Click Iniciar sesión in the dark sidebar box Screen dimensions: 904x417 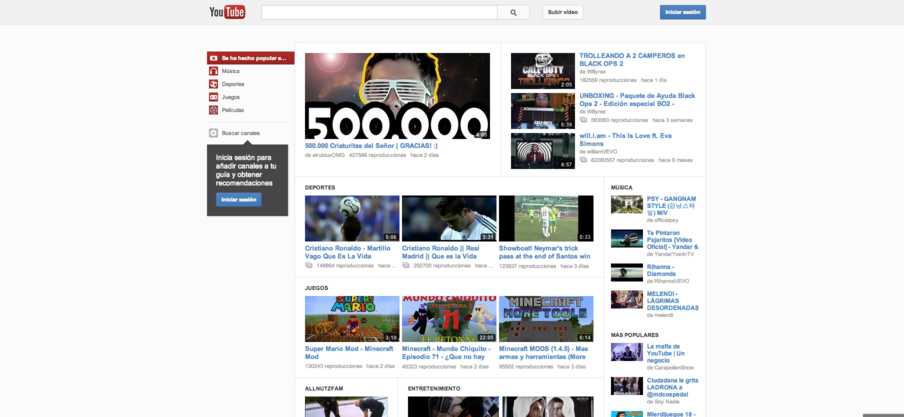[x=239, y=200]
